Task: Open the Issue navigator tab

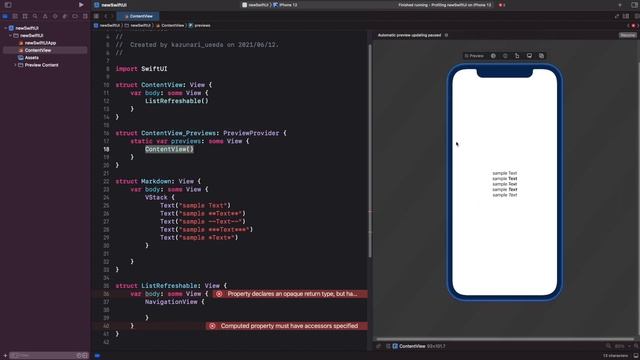Action: coord(45,16)
